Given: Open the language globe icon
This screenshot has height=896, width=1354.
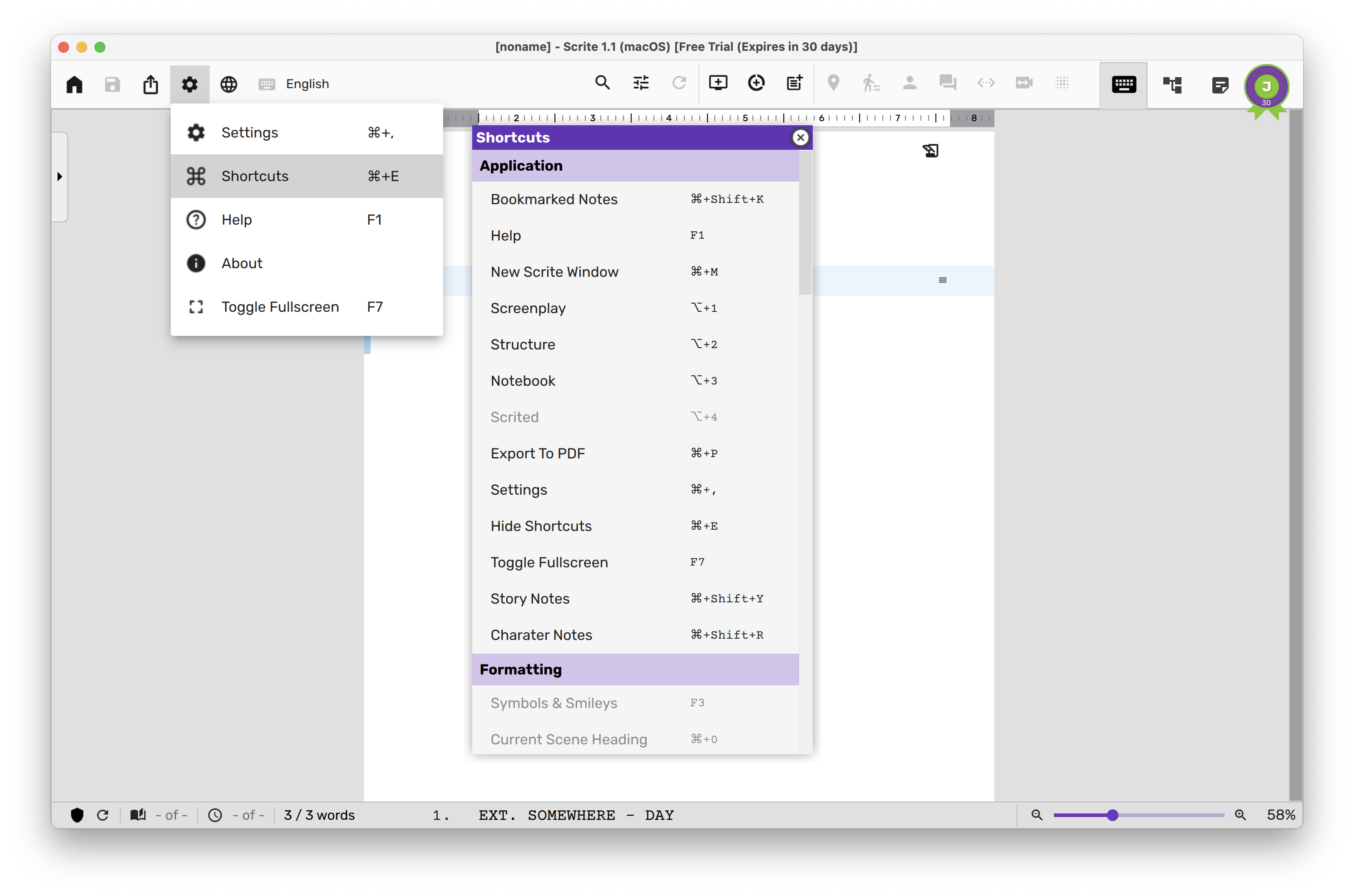Looking at the screenshot, I should click(x=229, y=84).
